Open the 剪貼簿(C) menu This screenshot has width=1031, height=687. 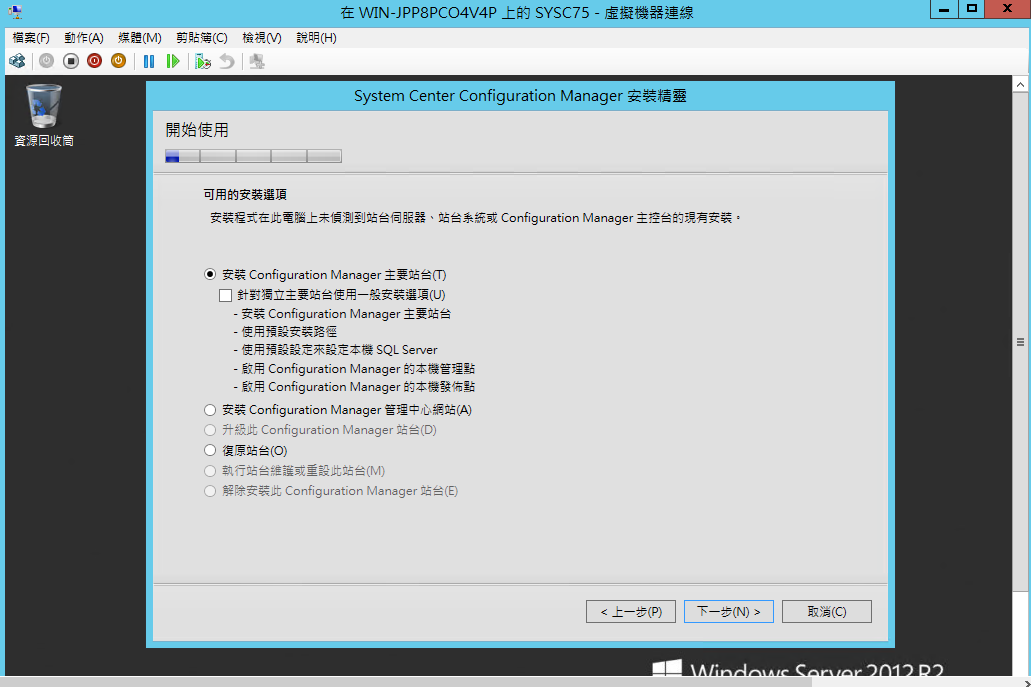click(x=202, y=37)
